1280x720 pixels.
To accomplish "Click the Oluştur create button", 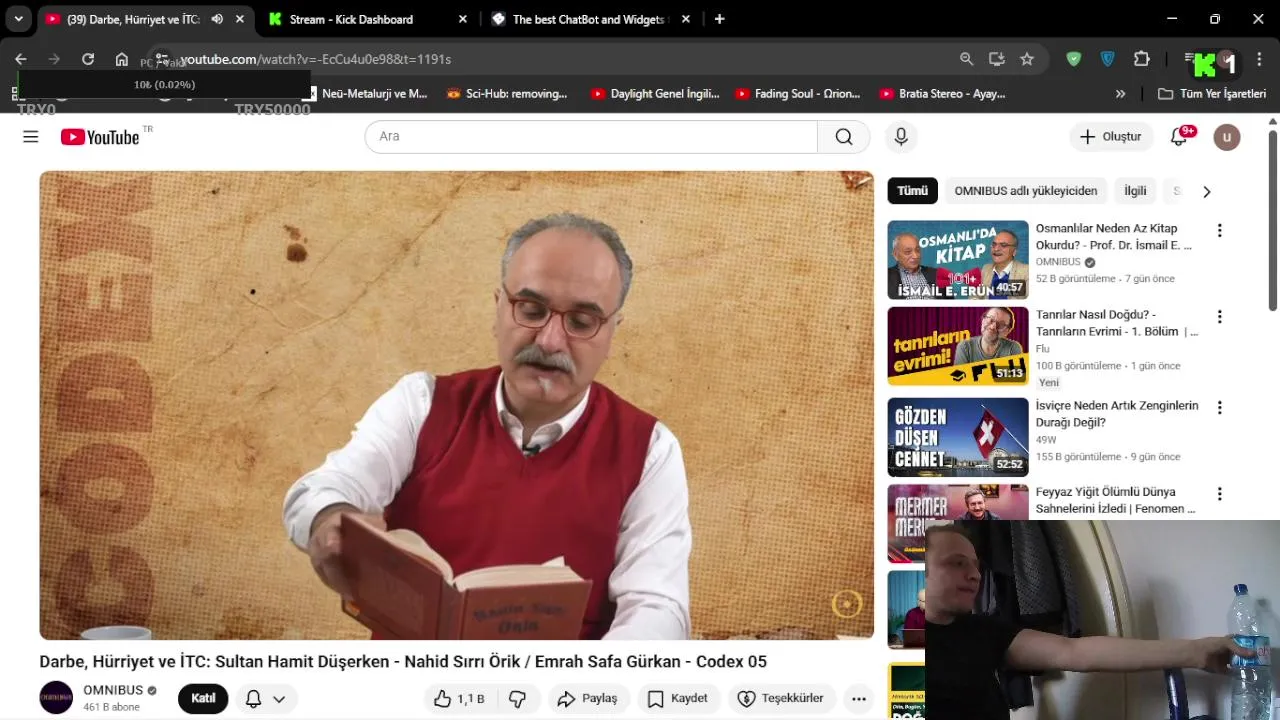I will pos(1110,137).
